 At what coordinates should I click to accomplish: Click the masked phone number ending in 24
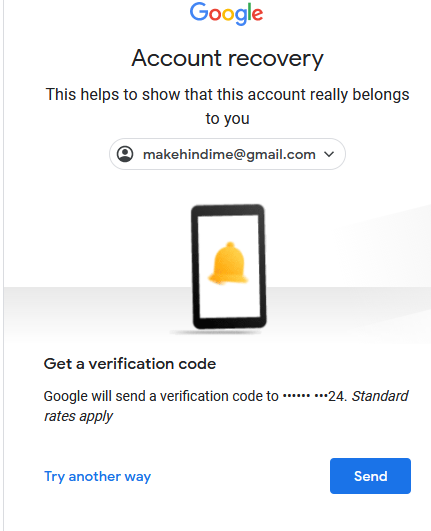coord(314,396)
